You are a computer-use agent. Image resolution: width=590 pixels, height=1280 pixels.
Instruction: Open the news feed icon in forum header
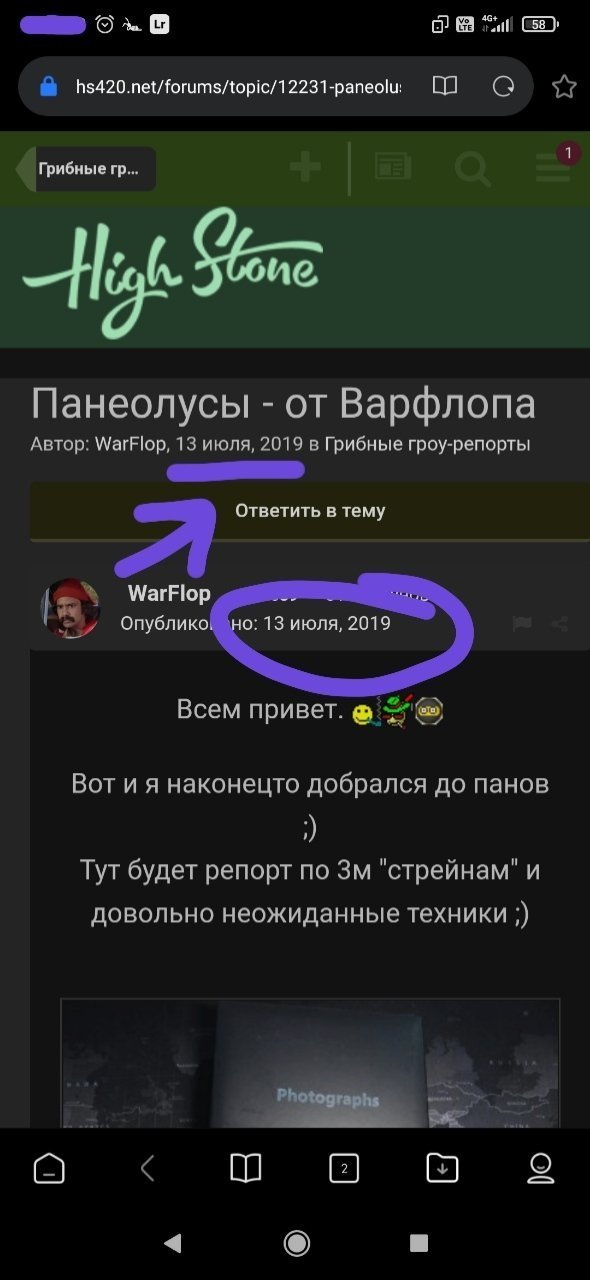(393, 167)
